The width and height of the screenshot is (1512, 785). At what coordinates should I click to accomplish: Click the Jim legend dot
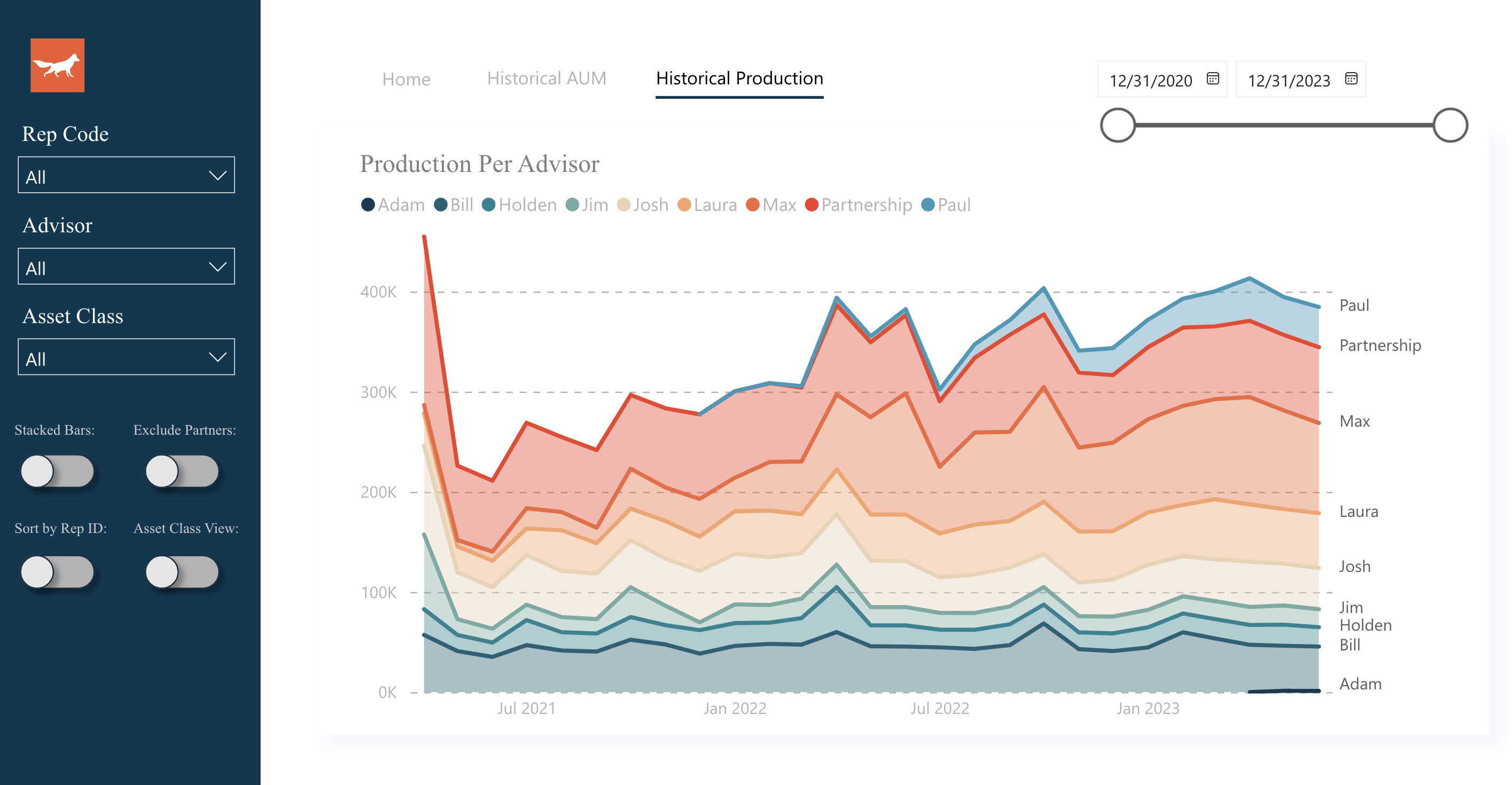coord(572,205)
